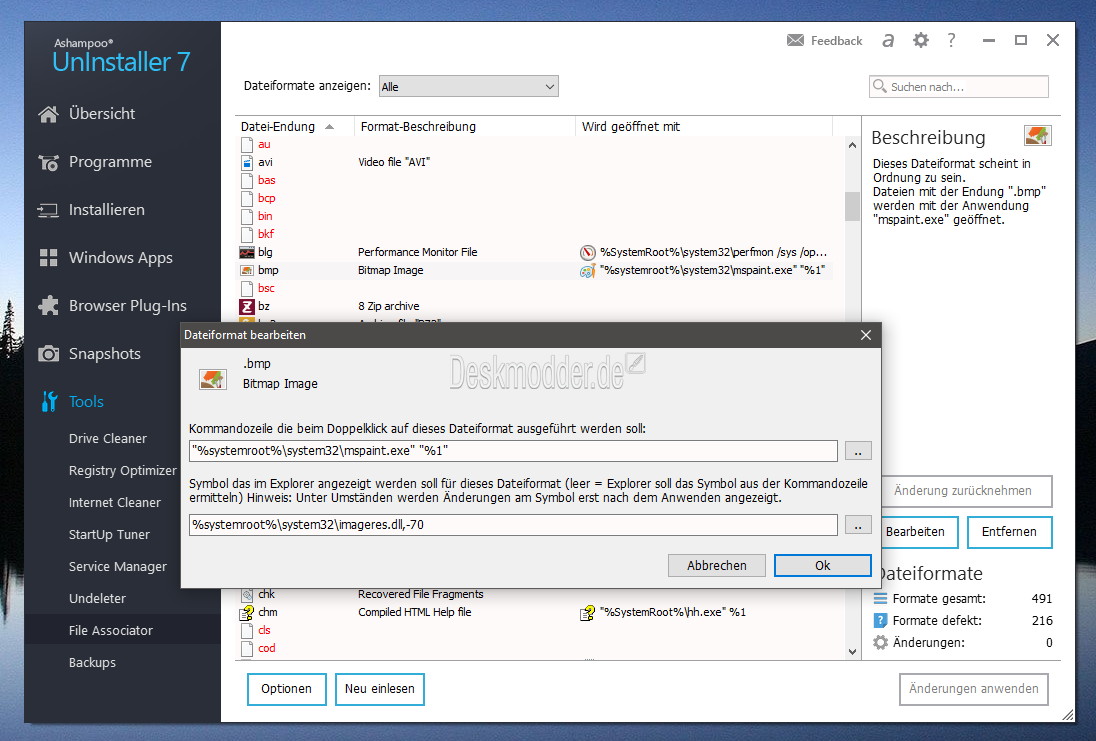The height and width of the screenshot is (741, 1096).
Task: Open Drive Cleaner tool
Action: point(108,438)
